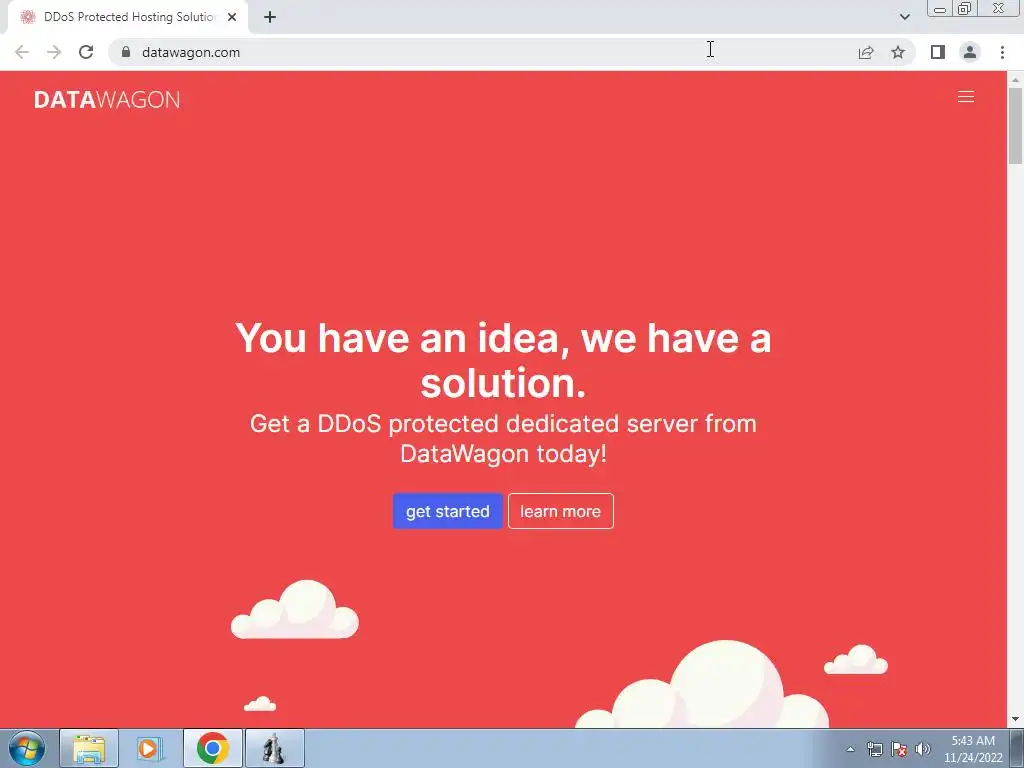The width and height of the screenshot is (1024, 768).
Task: Click the learn more button
Action: (x=560, y=511)
